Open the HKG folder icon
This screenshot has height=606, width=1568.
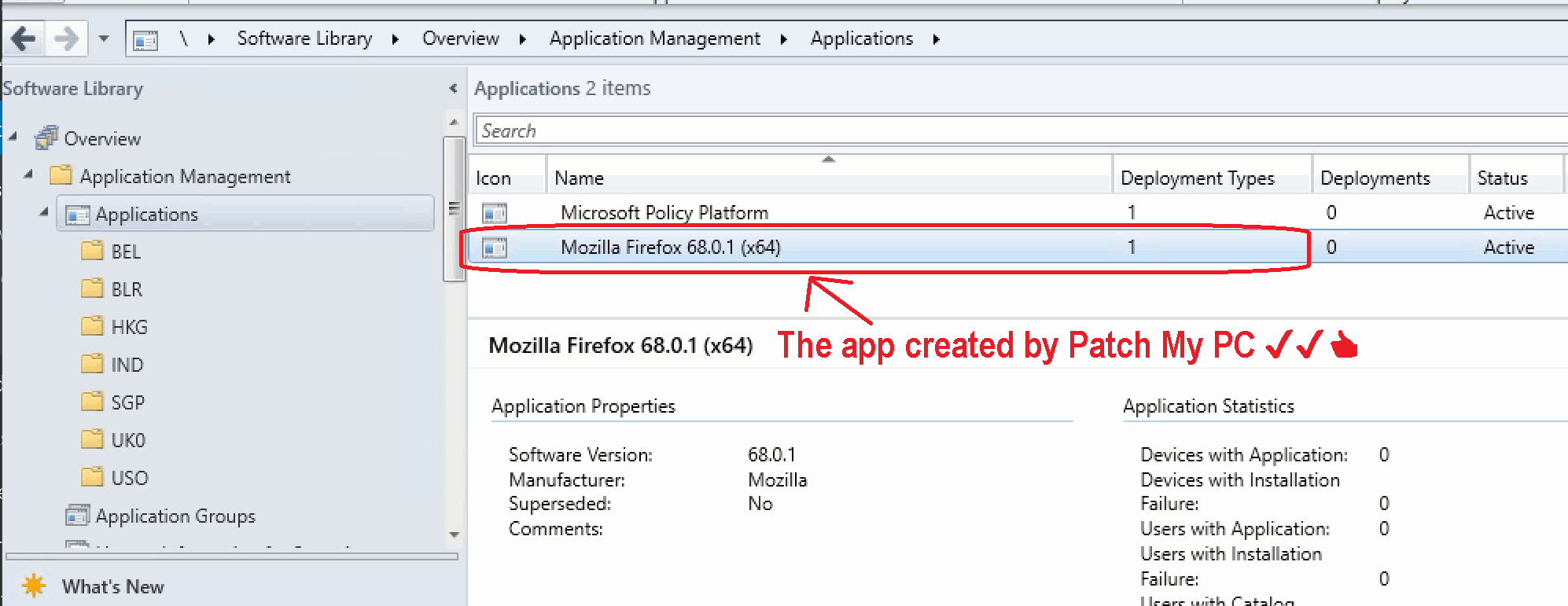click(x=92, y=326)
